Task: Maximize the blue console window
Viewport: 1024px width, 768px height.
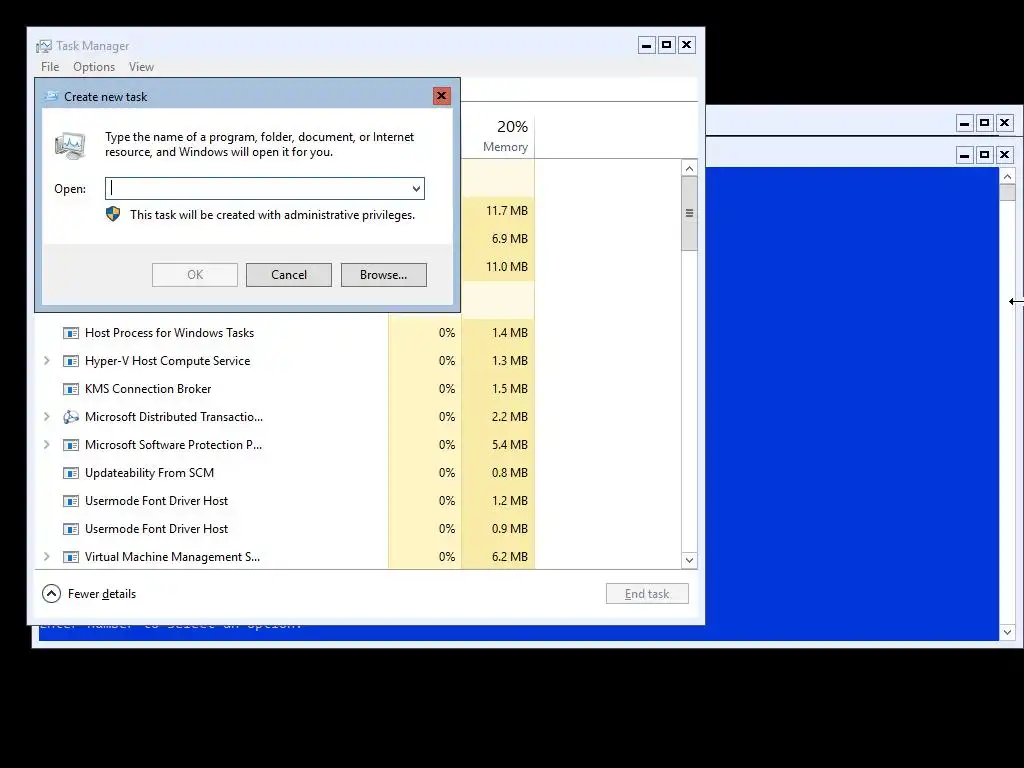Action: point(984,155)
